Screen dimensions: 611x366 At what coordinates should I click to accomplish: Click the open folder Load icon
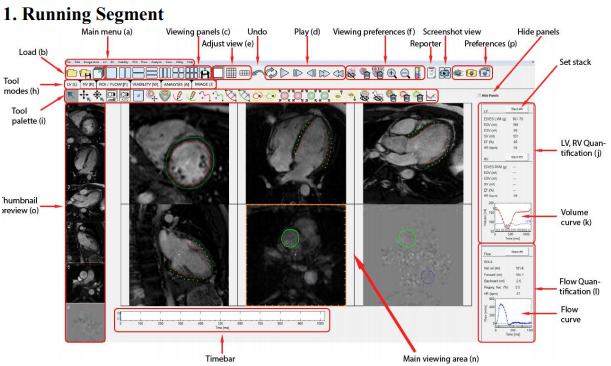pos(71,73)
